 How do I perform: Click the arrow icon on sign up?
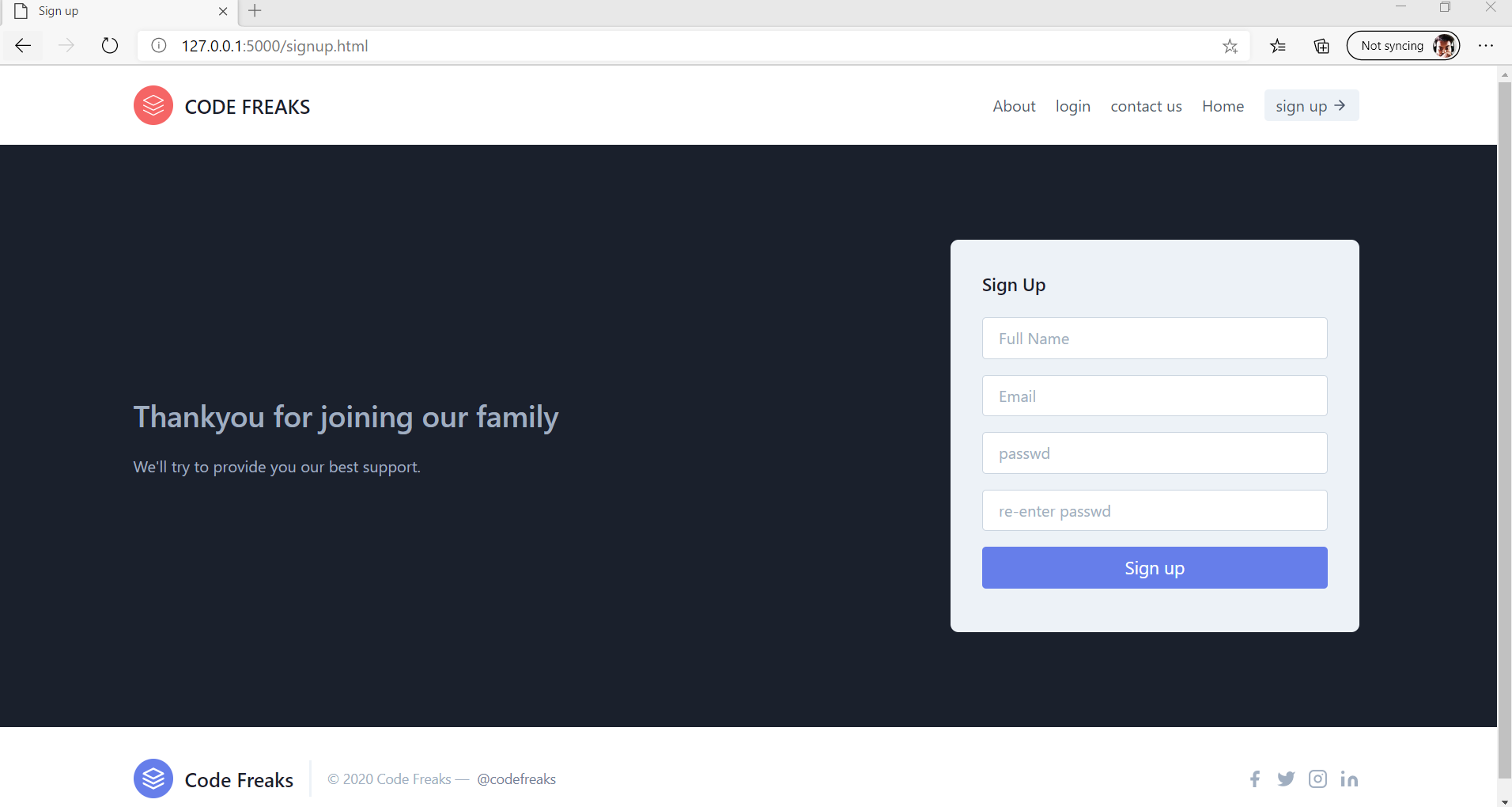pyautogui.click(x=1339, y=105)
